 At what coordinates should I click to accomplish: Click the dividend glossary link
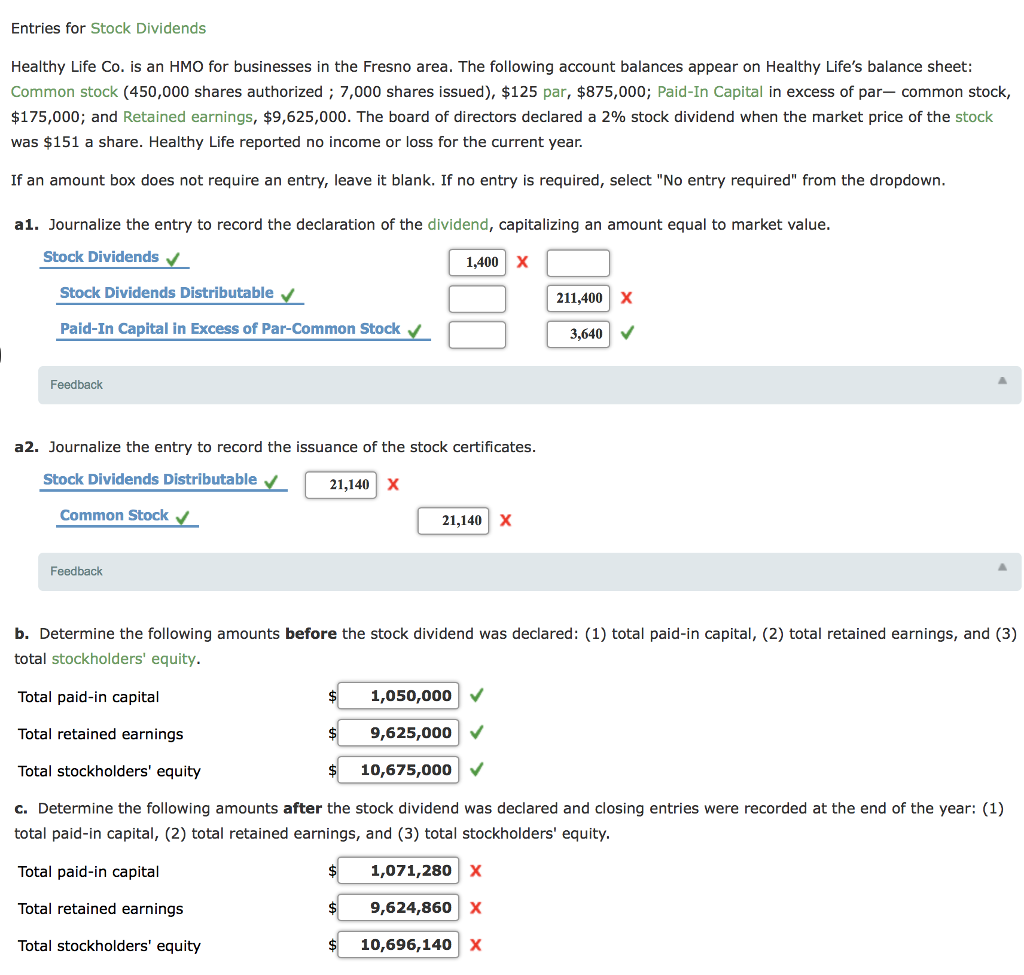pyautogui.click(x=459, y=224)
